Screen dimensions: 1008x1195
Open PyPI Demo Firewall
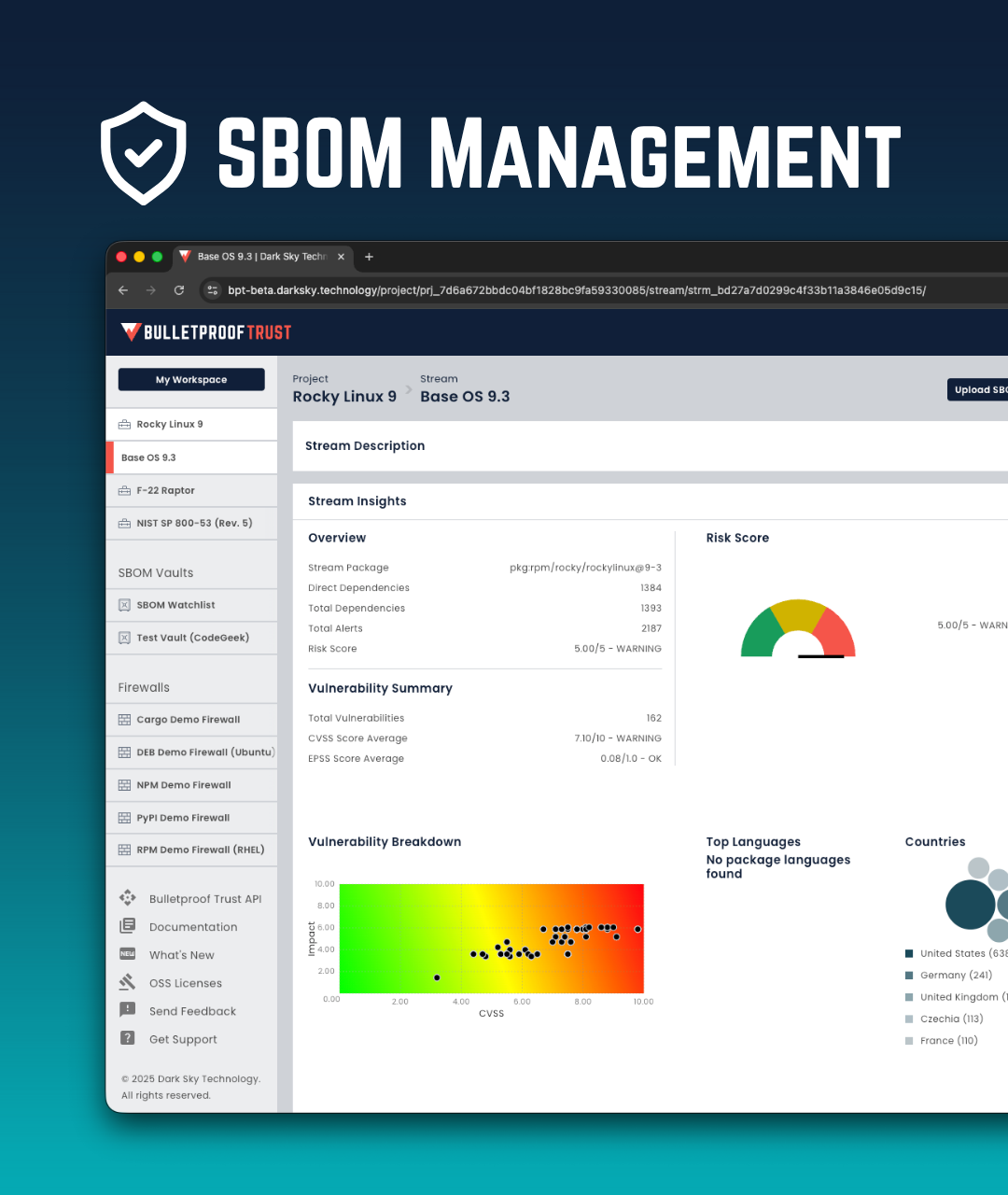(191, 818)
